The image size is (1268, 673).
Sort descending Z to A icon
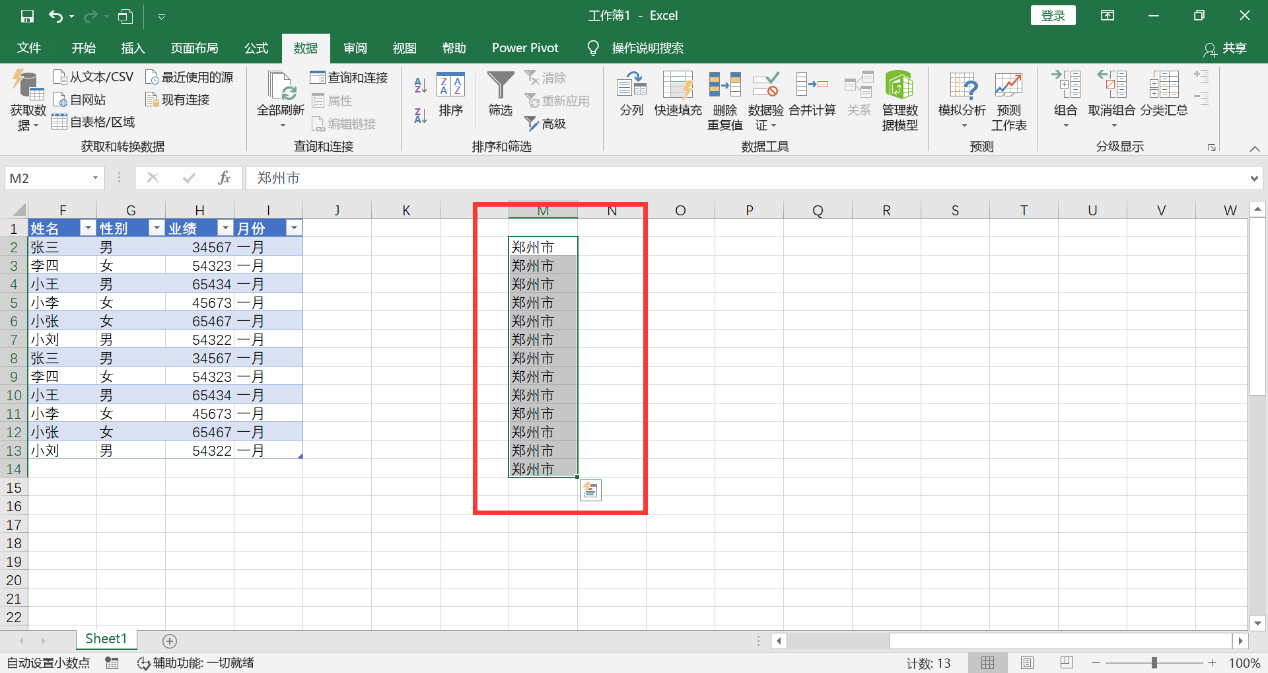pyautogui.click(x=421, y=115)
